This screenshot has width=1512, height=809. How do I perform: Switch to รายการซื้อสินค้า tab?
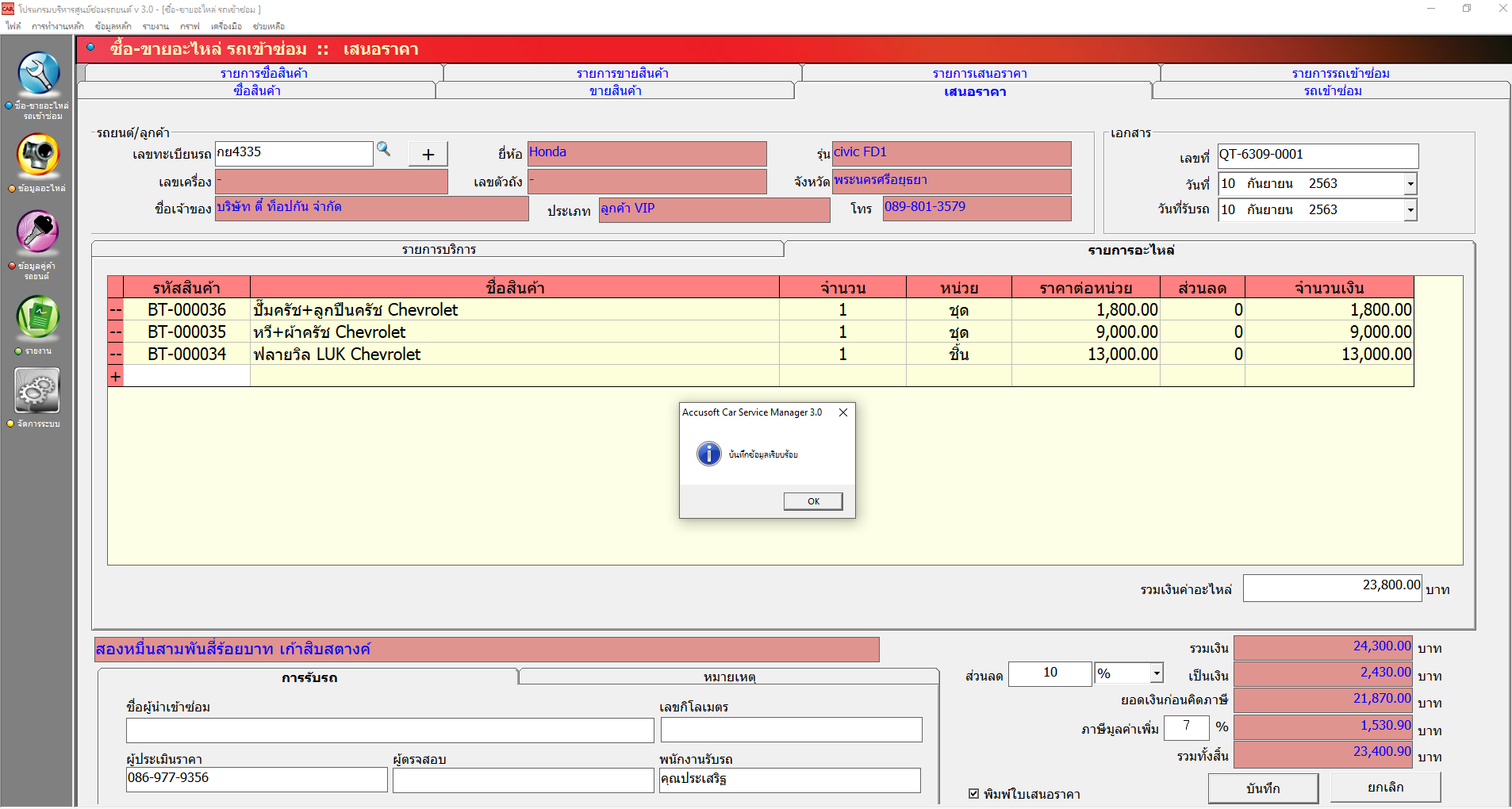click(x=264, y=73)
